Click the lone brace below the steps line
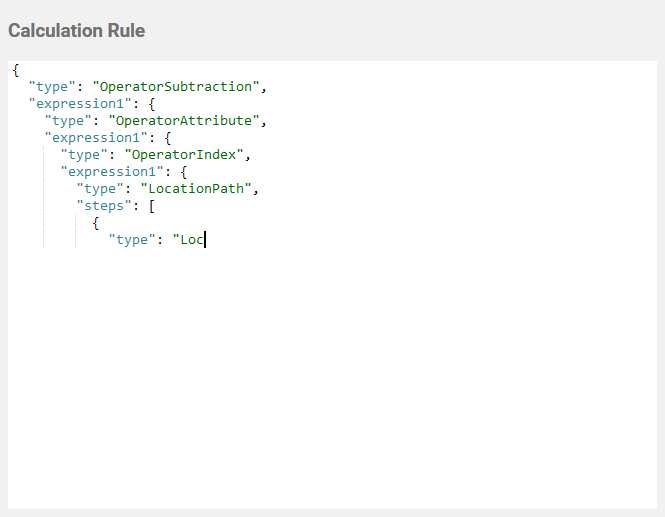 pyautogui.click(x=95, y=222)
